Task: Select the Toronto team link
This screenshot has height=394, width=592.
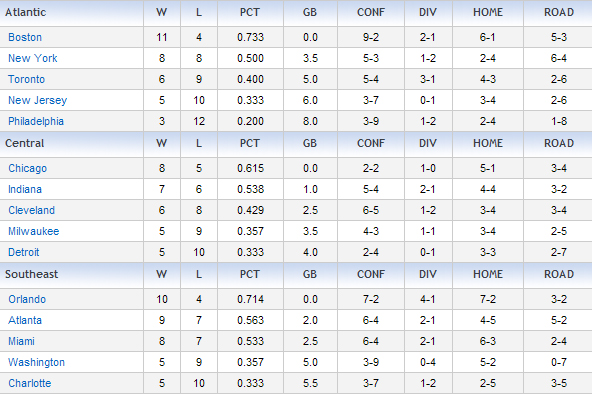Action: click(x=26, y=79)
